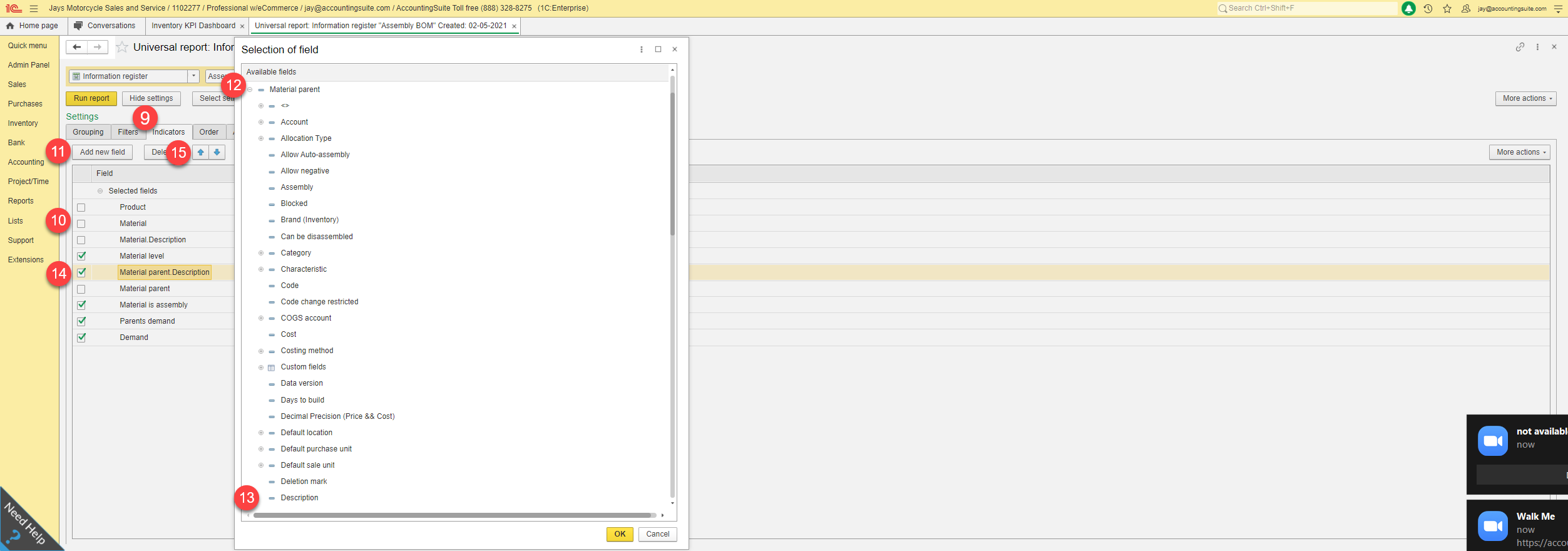Viewport: 1568px width, 551px height.
Task: Uncheck Material is assembly checkbox
Action: pos(81,305)
